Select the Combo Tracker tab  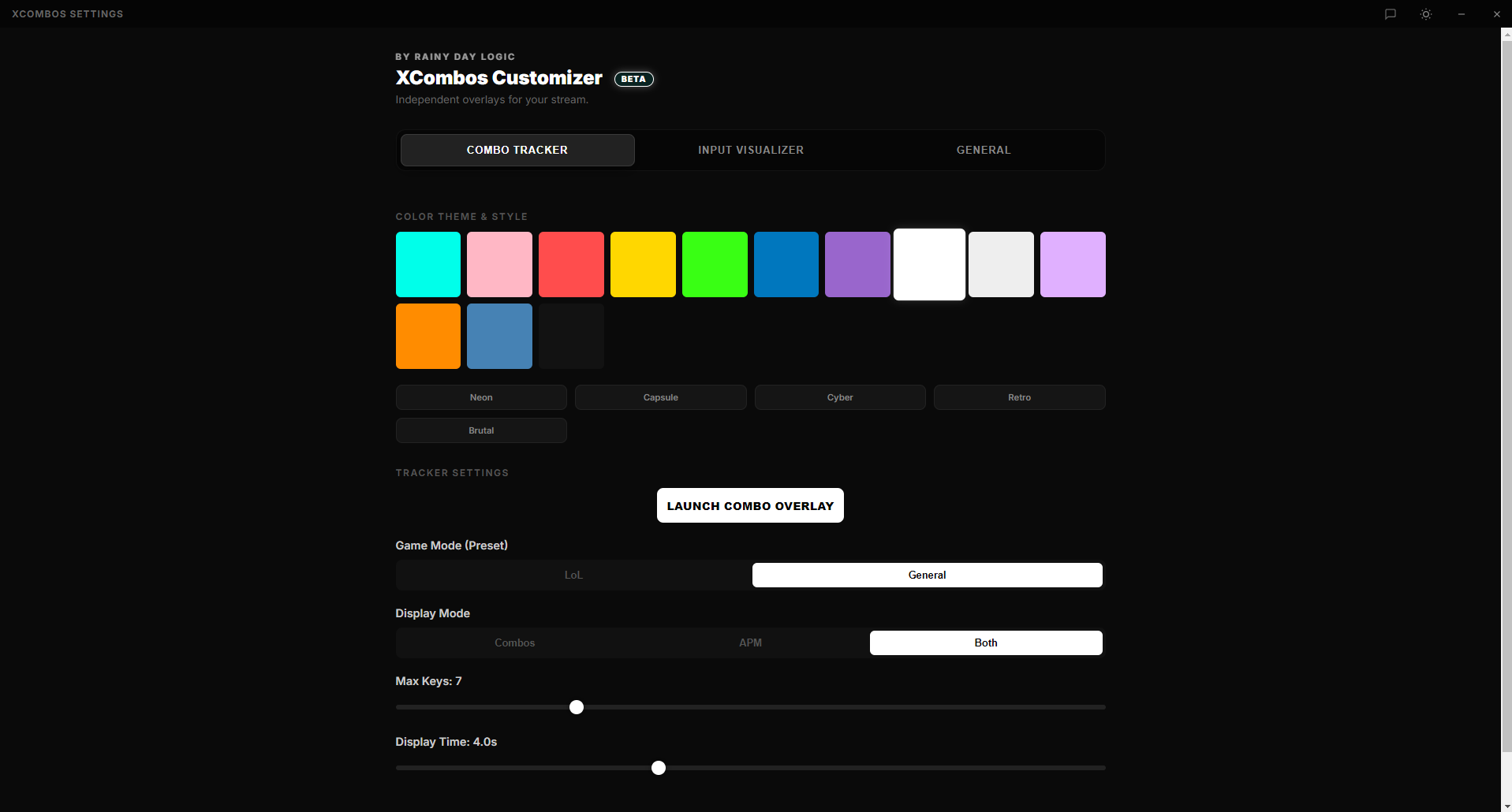pos(517,150)
